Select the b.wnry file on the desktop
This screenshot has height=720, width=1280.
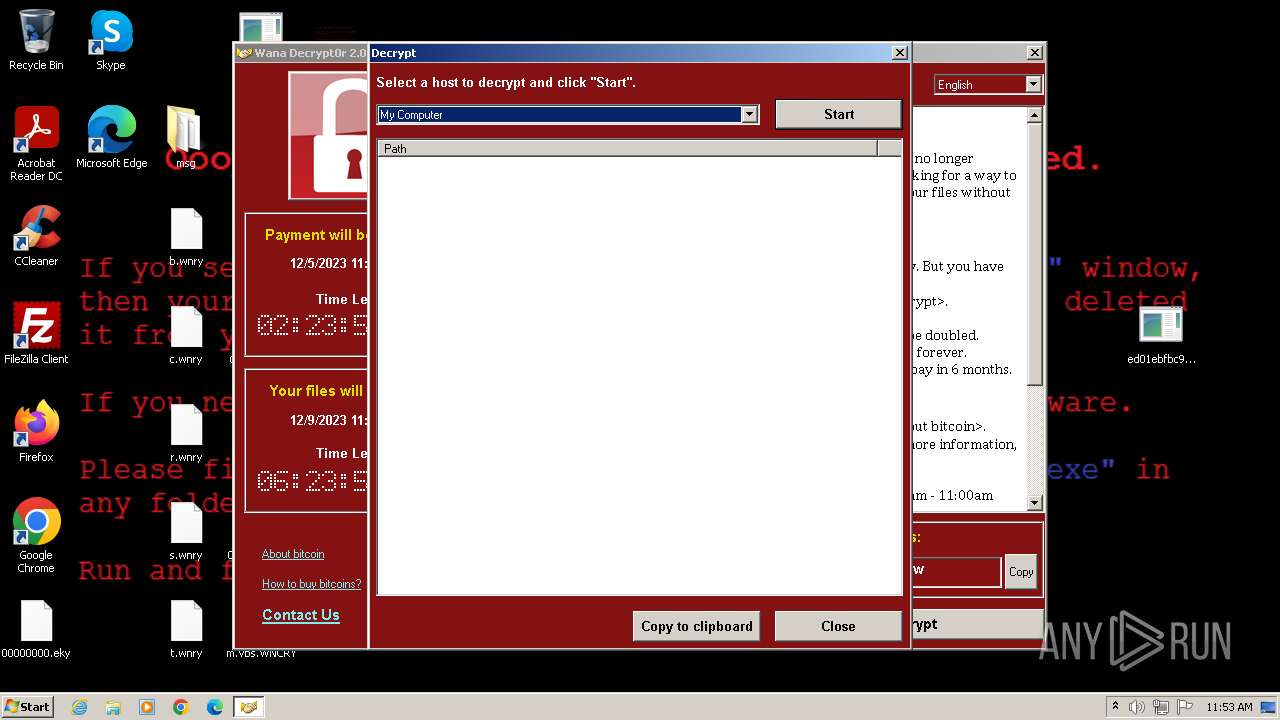click(x=186, y=238)
